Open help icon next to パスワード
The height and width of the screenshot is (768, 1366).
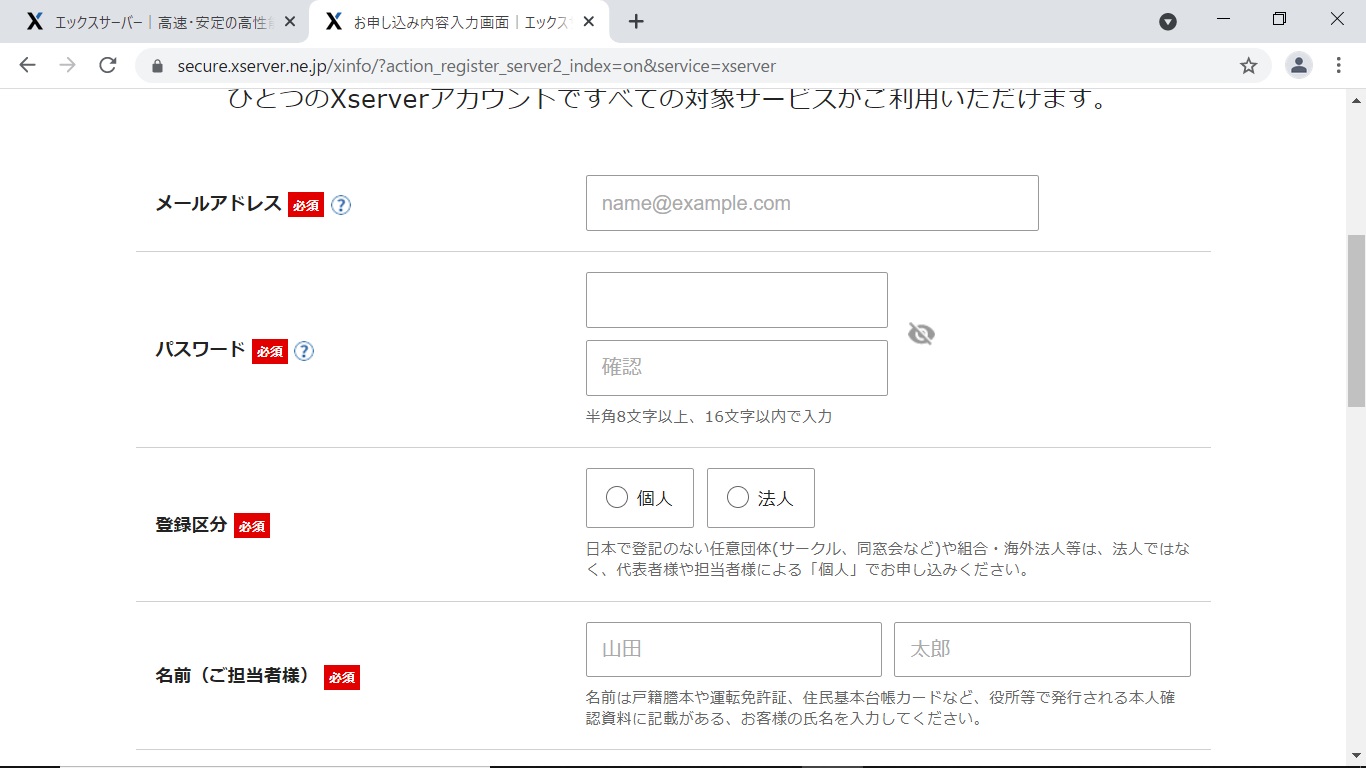[x=304, y=351]
